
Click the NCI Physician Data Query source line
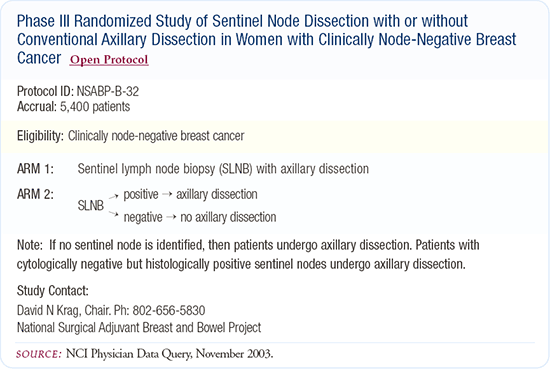[145, 354]
